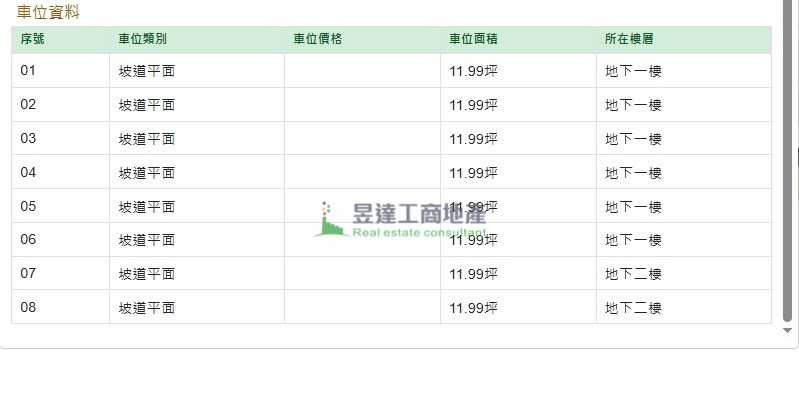Click the empty price cell in row 01
This screenshot has height=416, width=799.
point(362,71)
